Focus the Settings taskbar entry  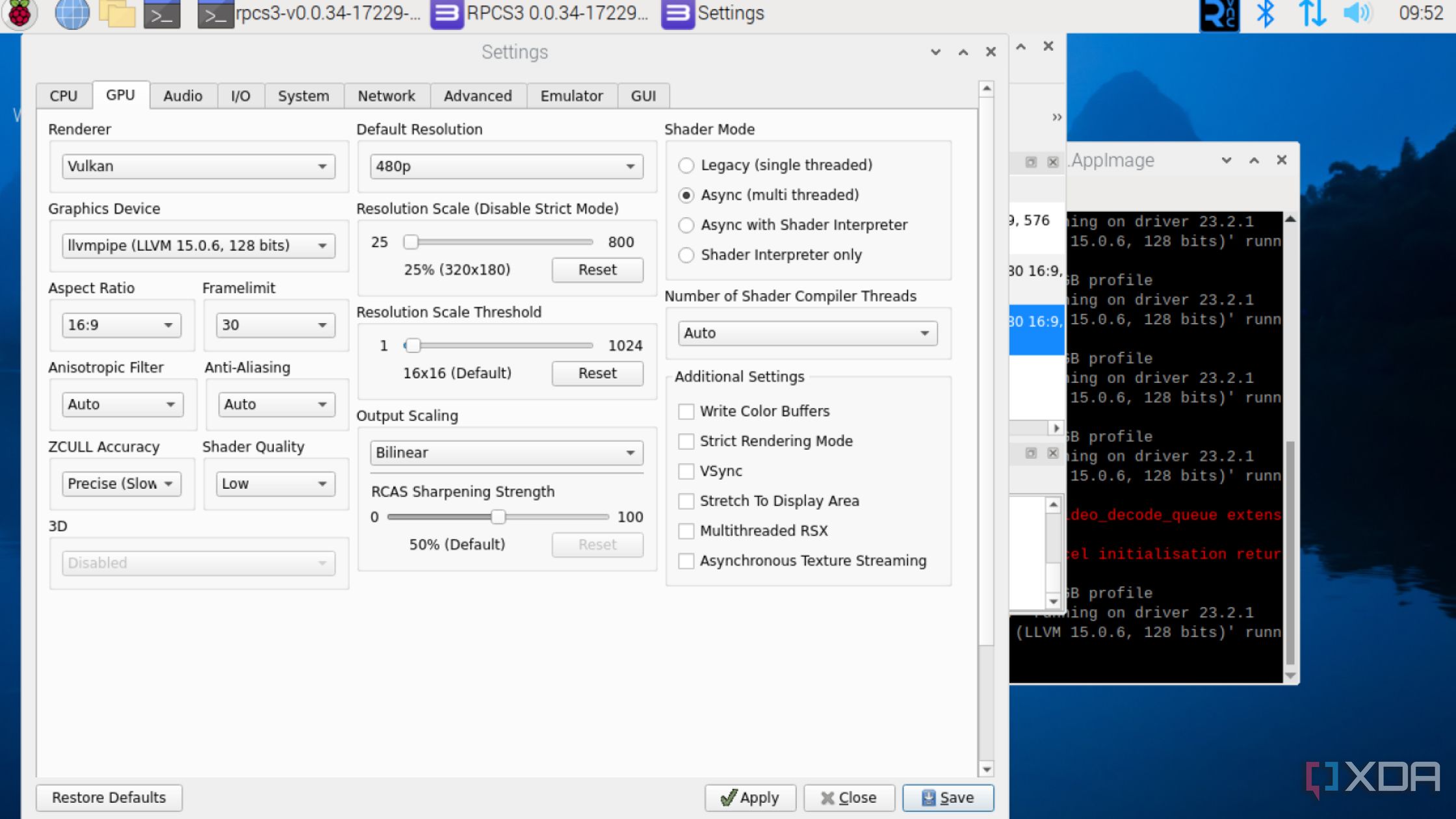point(714,14)
